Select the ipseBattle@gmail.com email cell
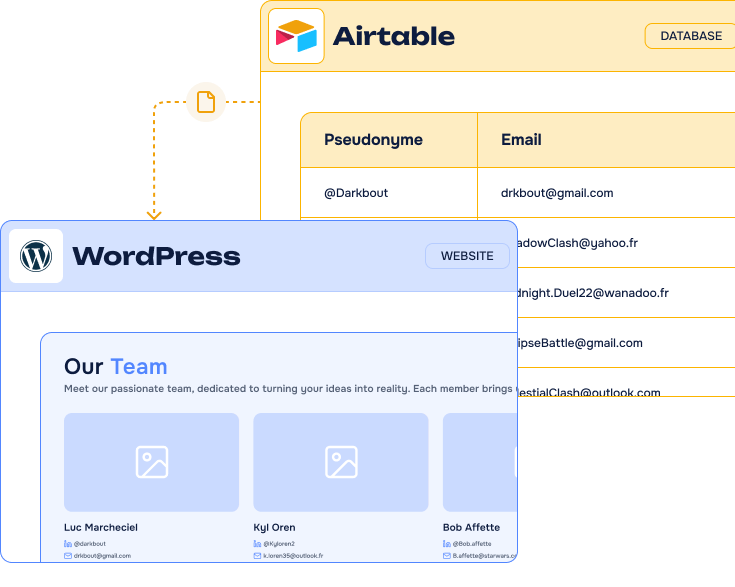The height and width of the screenshot is (587, 735). tap(626, 343)
